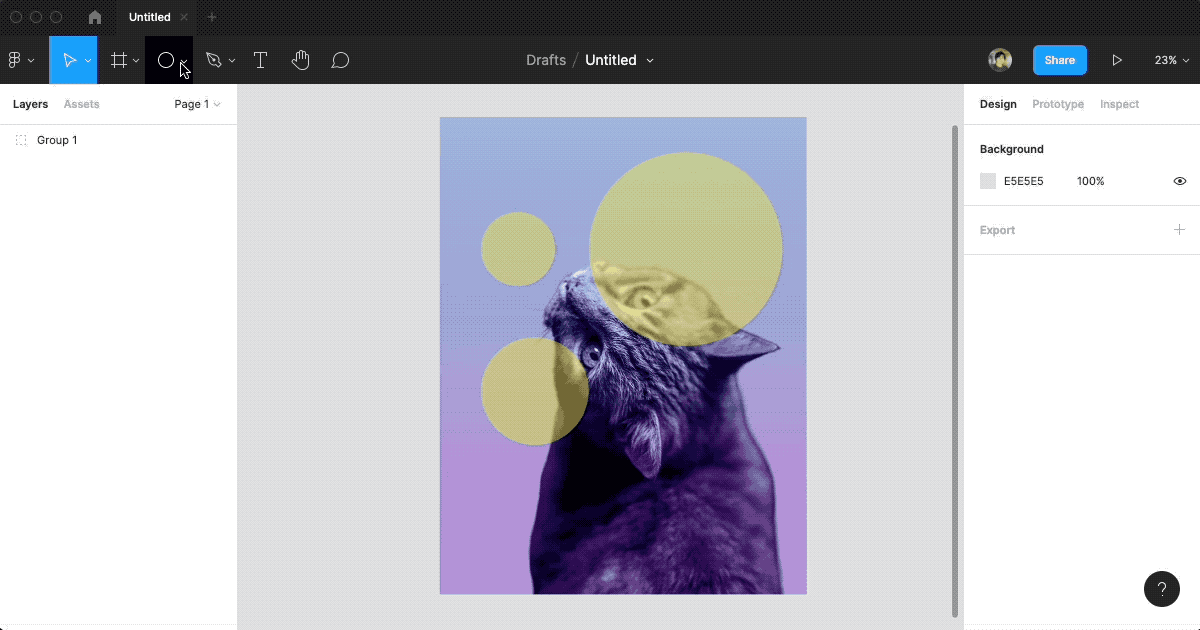1200x630 pixels.
Task: Start Presentation mode with the play icon
Action: coord(1117,60)
